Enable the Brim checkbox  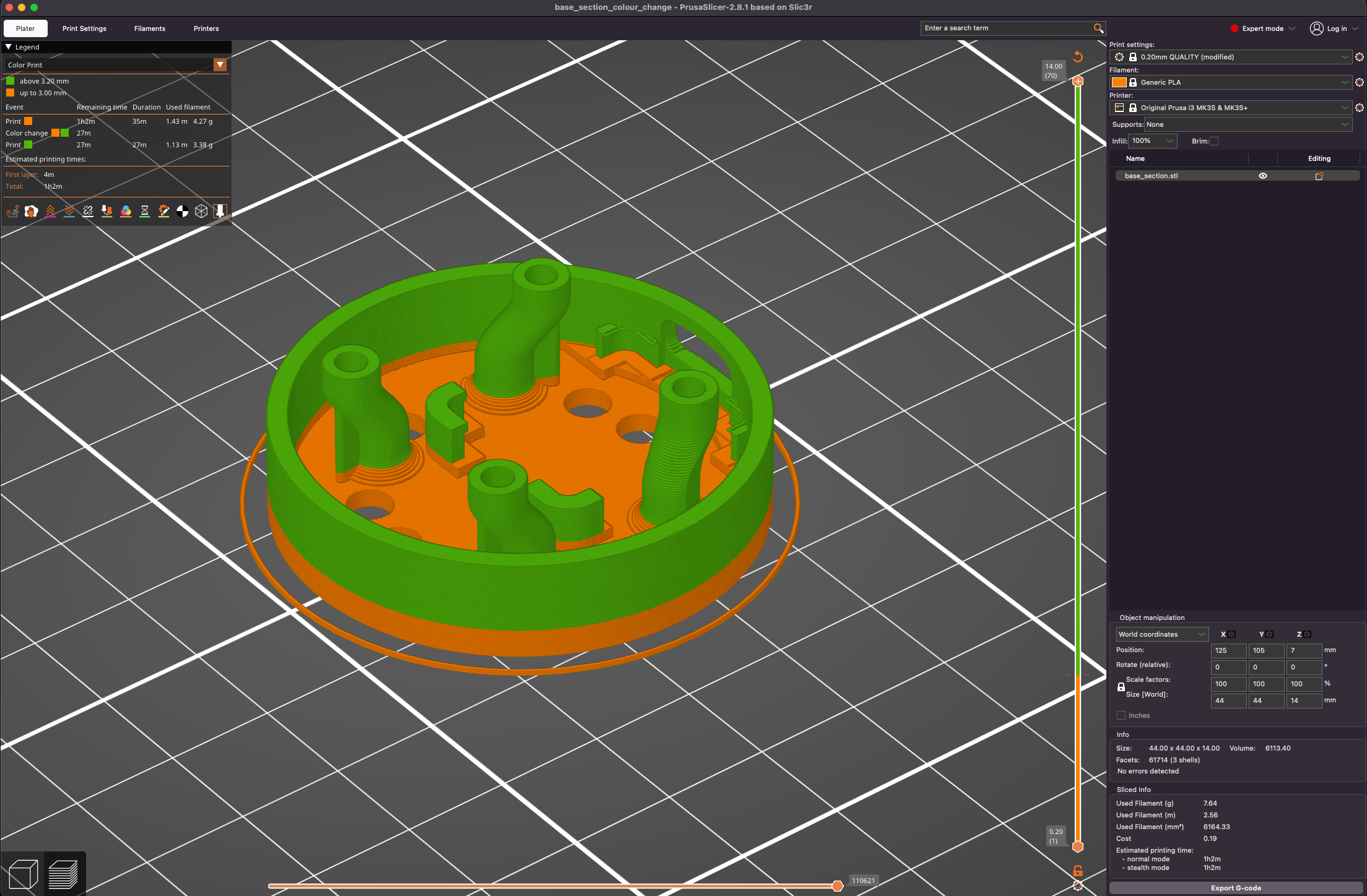1215,141
